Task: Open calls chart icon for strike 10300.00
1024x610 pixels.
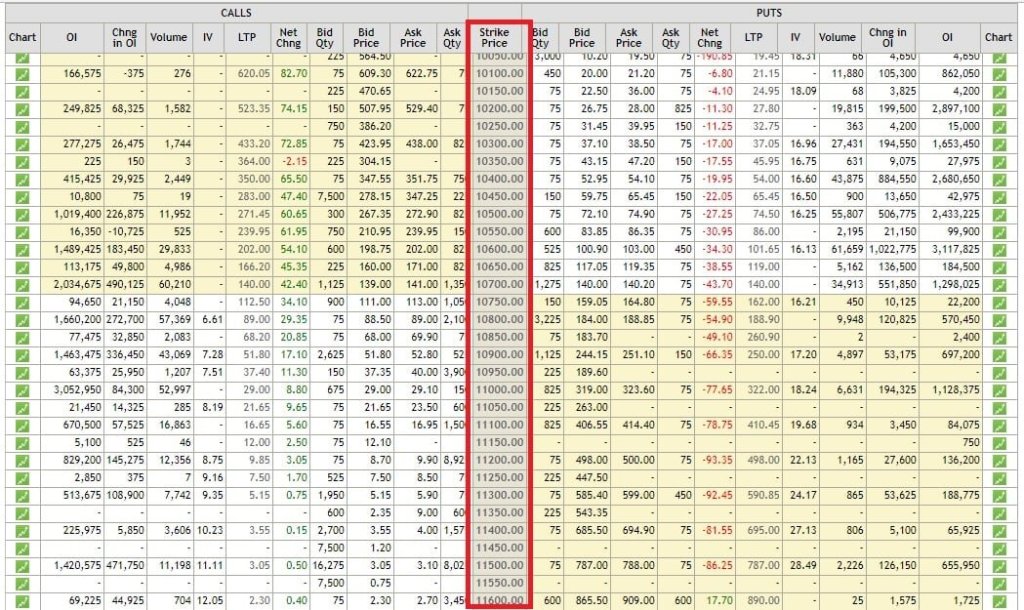Action: (22, 144)
